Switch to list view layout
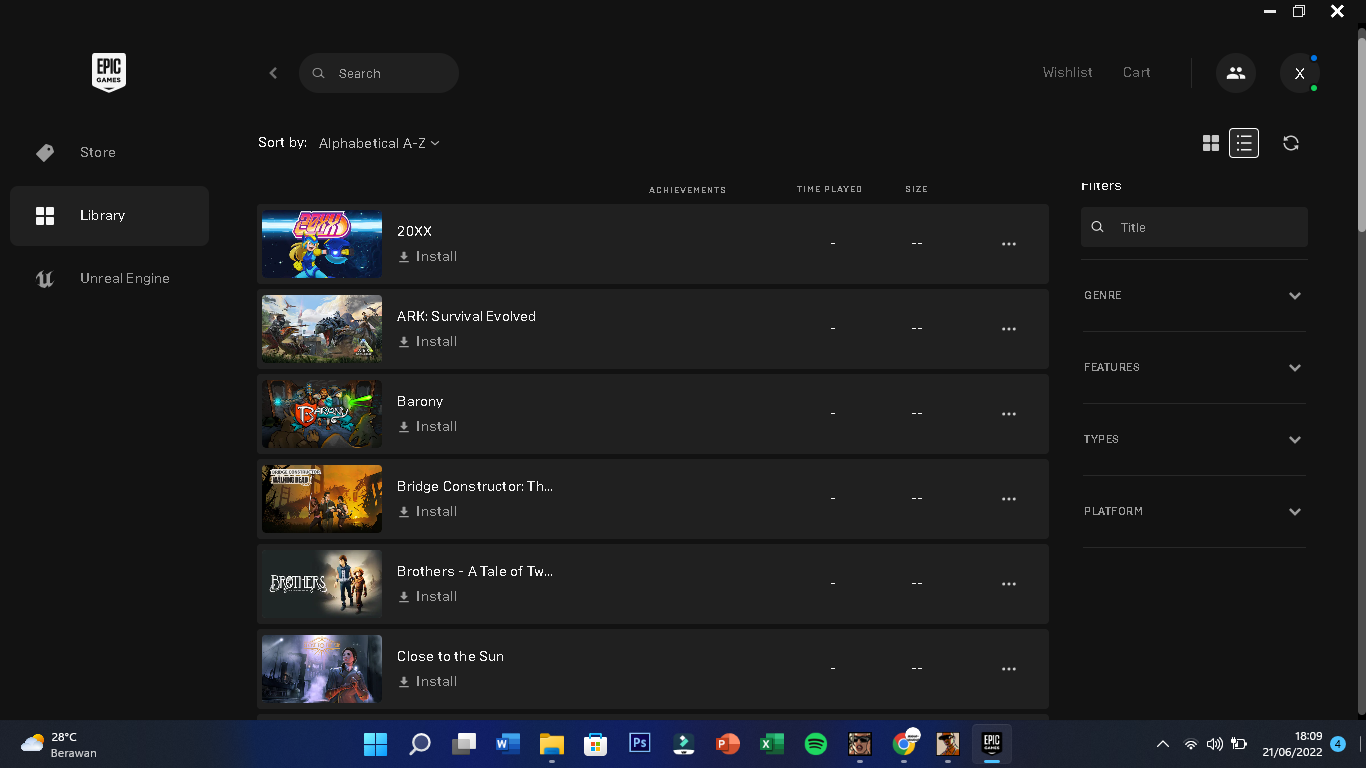1366x768 pixels. click(x=1244, y=143)
